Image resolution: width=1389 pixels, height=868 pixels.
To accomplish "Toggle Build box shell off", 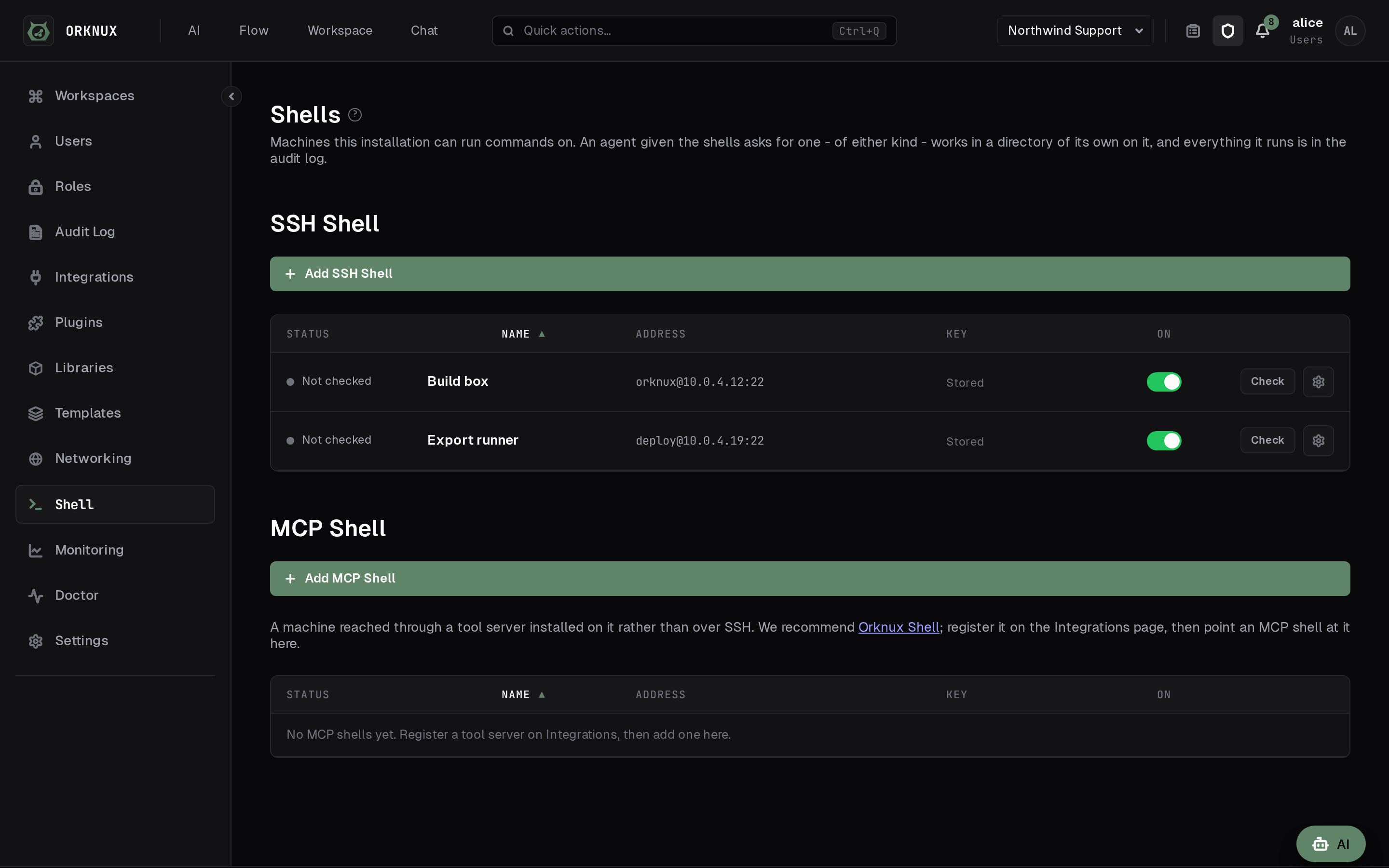I will pyautogui.click(x=1163, y=382).
